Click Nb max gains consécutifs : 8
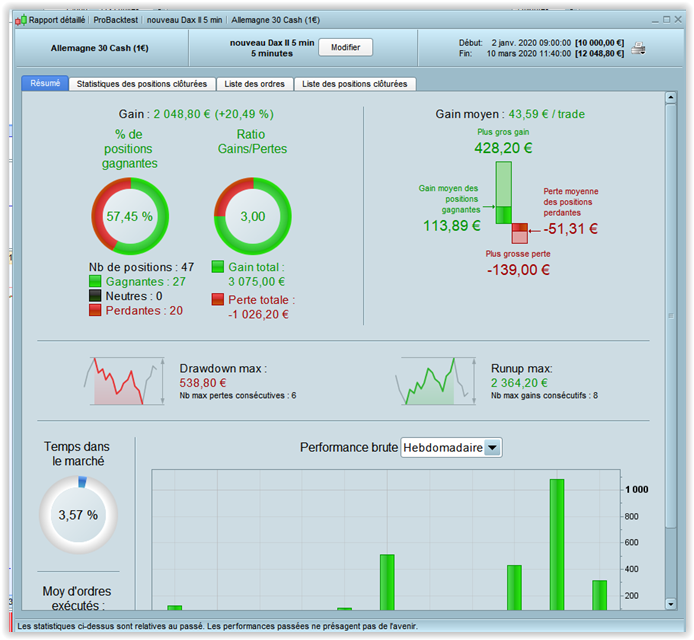The image size is (694, 640). 544,395
